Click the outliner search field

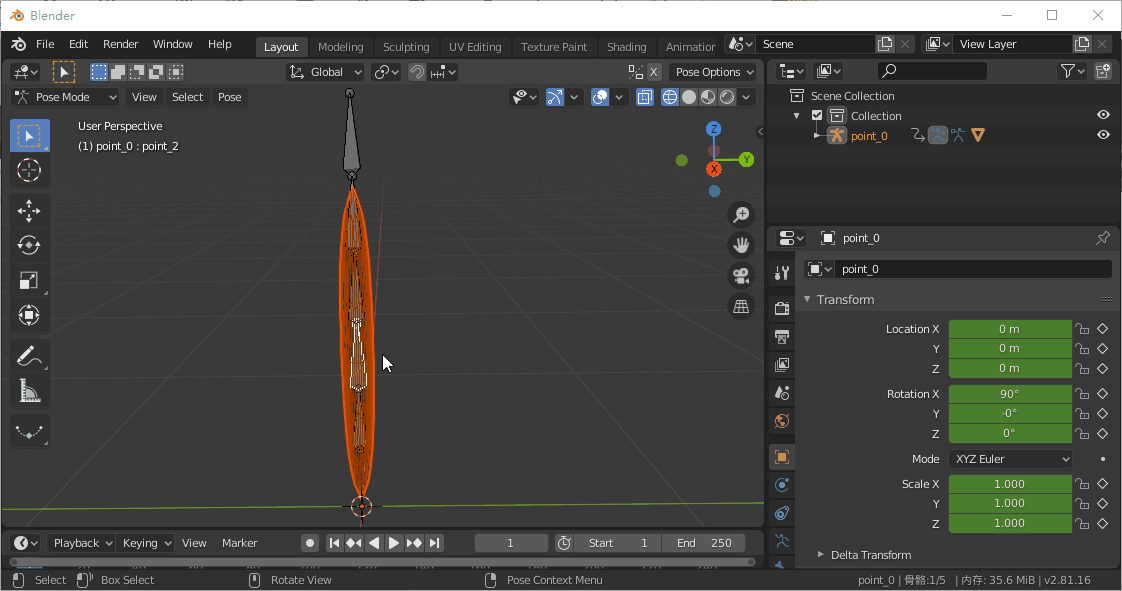932,71
